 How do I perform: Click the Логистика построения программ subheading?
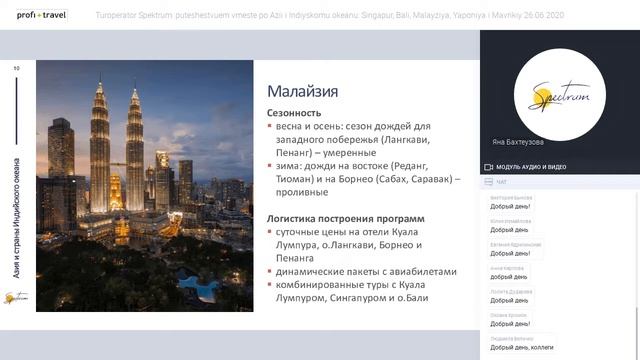tap(346, 219)
